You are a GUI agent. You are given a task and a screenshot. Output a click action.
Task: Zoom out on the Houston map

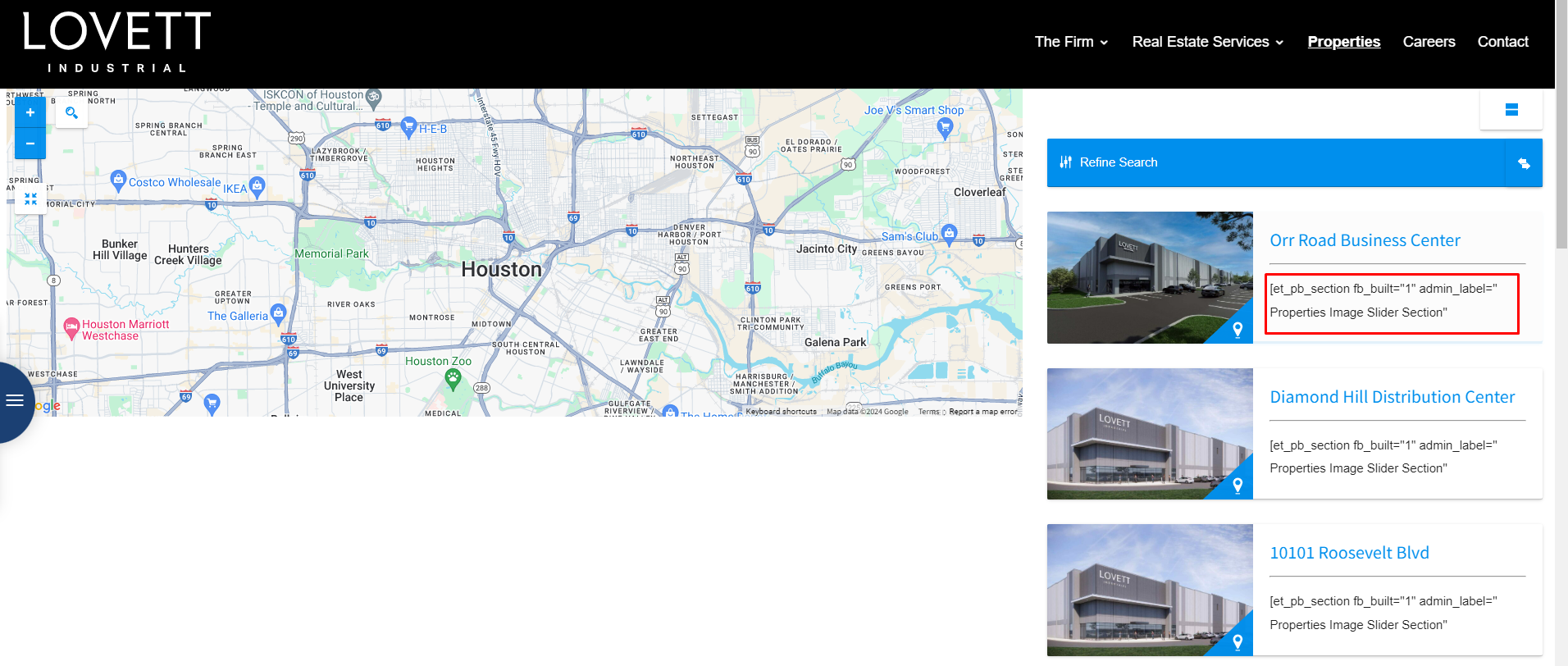point(30,144)
